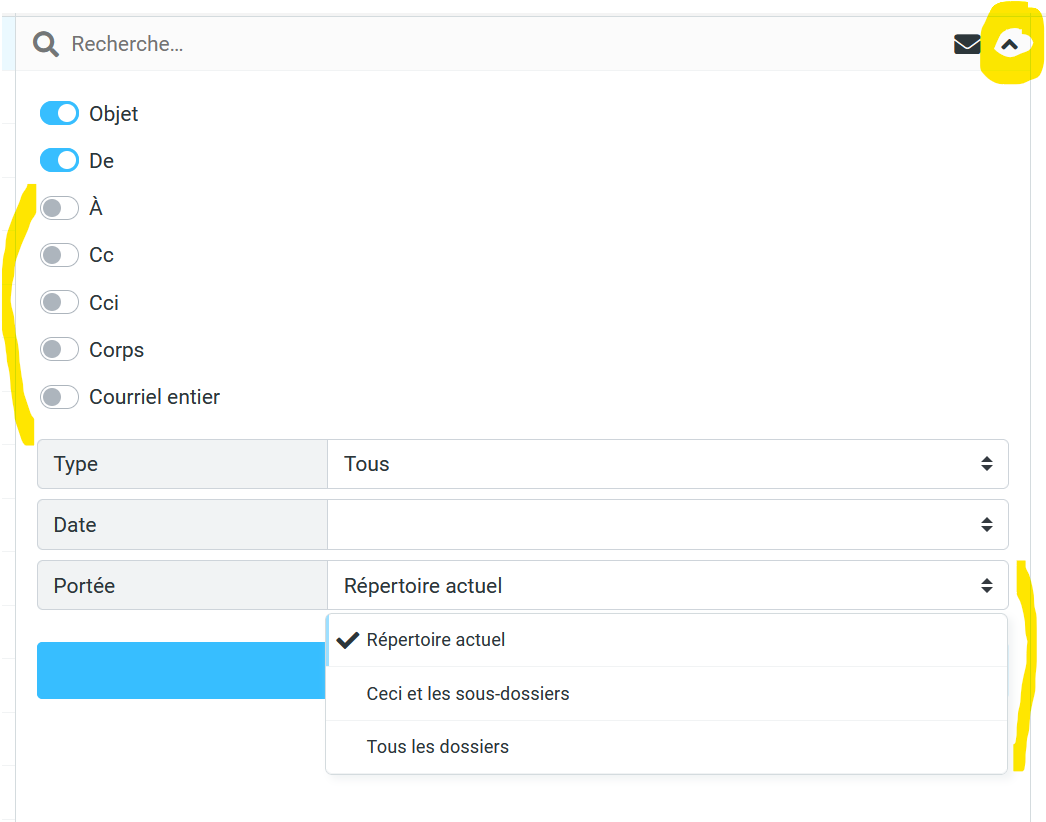
Task: Turn off the De toggle
Action: click(x=59, y=161)
